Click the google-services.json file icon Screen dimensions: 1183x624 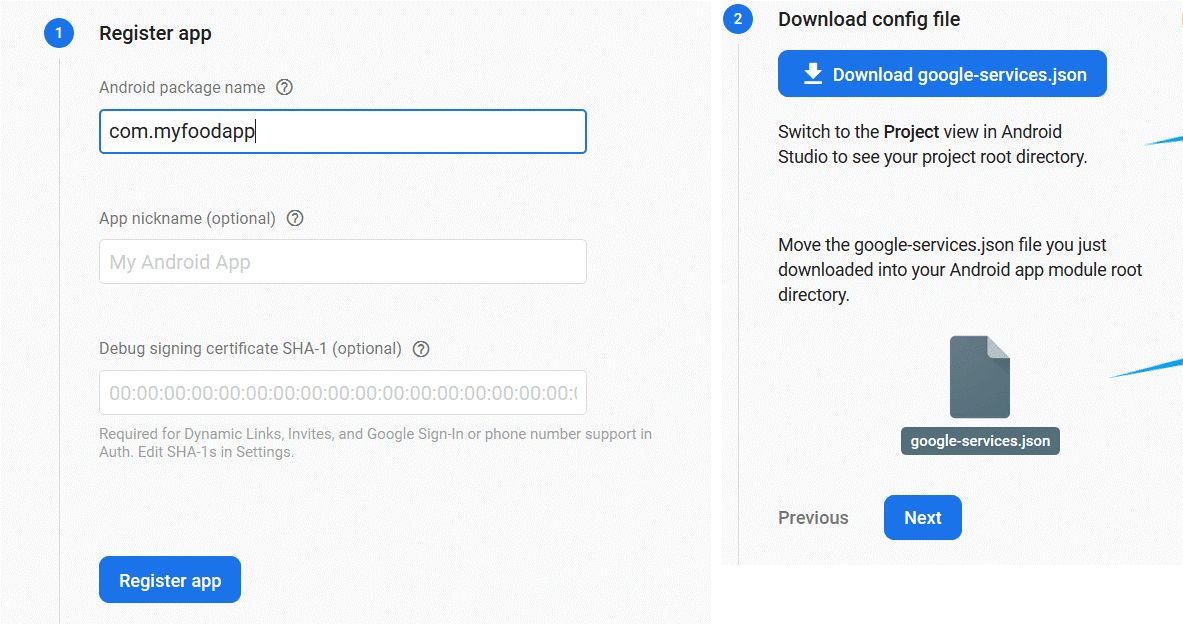(979, 377)
